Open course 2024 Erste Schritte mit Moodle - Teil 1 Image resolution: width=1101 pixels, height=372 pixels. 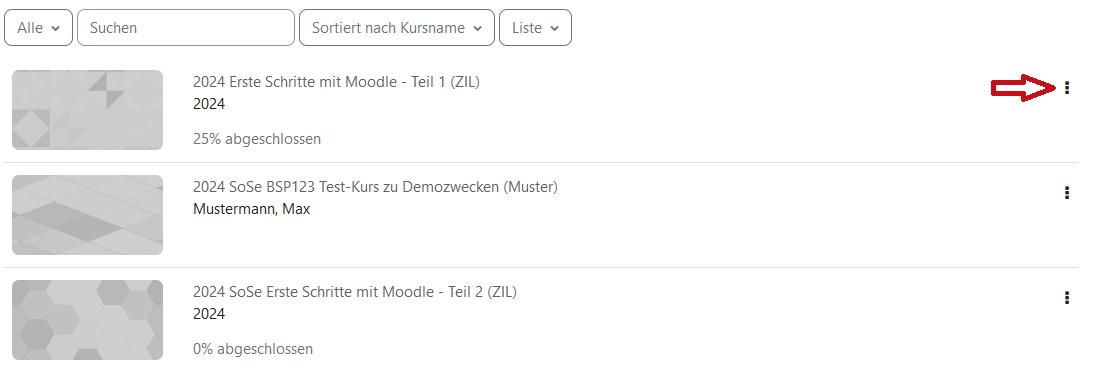coord(336,82)
